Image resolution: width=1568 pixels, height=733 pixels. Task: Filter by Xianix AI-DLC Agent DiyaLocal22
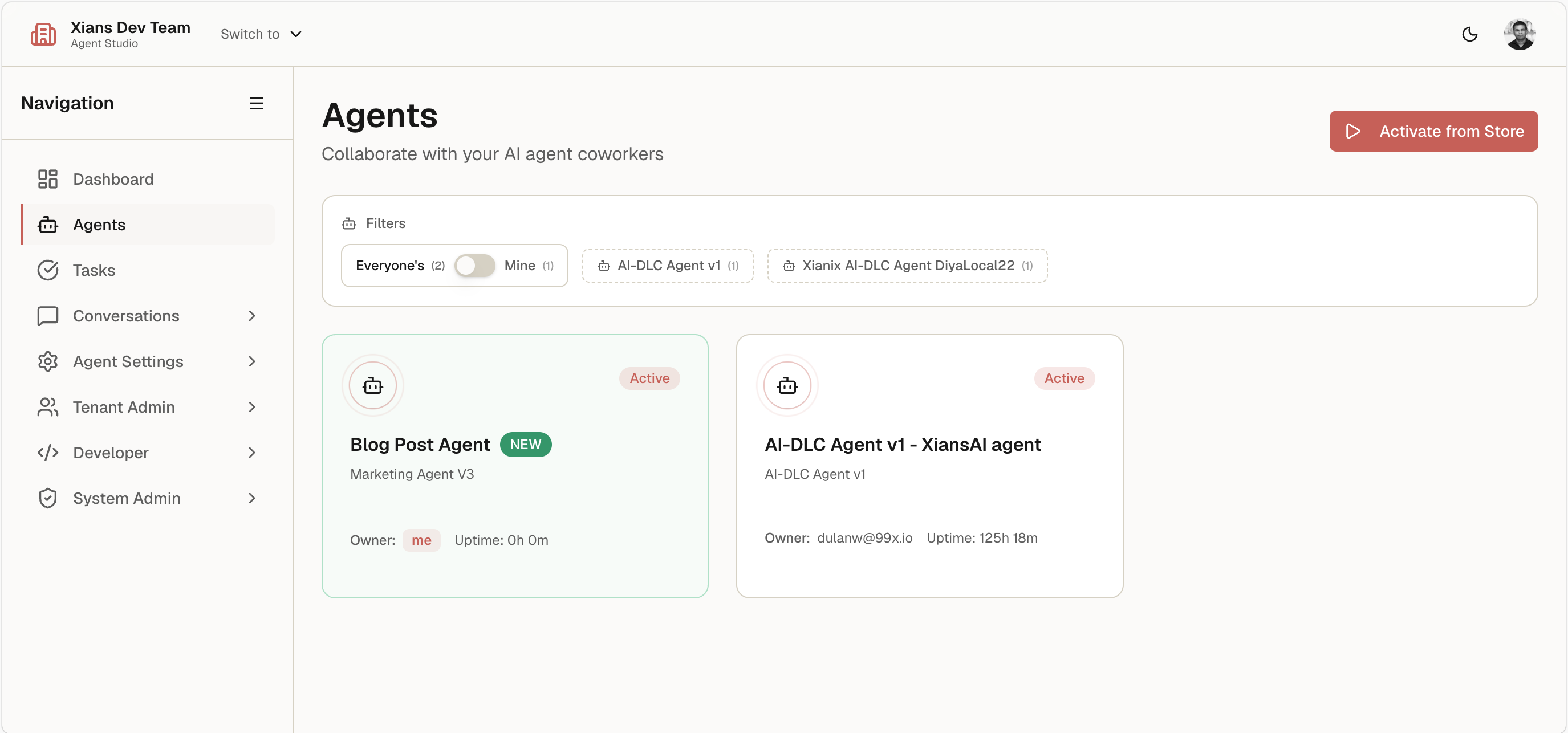pos(907,265)
